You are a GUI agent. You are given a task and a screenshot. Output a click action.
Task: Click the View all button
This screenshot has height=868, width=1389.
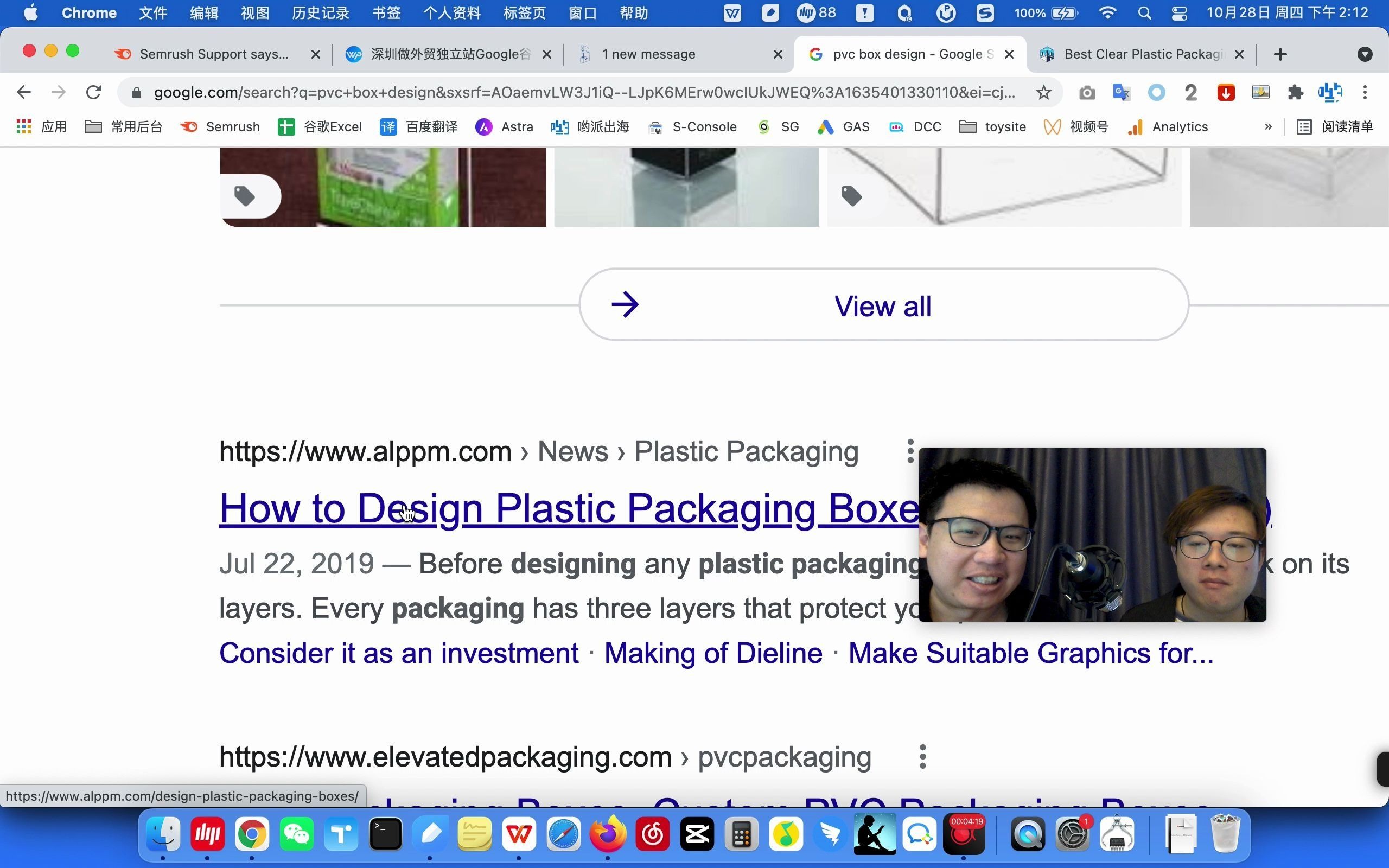point(883,304)
